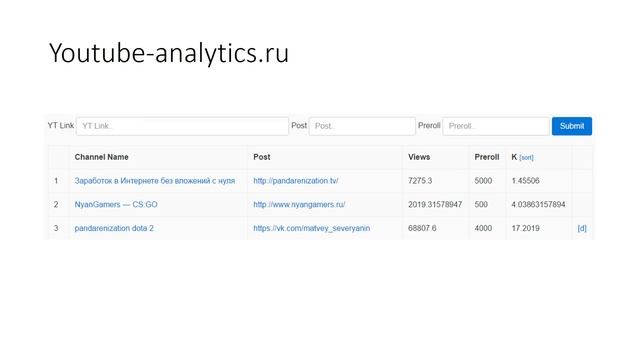Screen dimensions: 640x360
Task: Open the vk.com/matvey_severyanin post link
Action: pos(311,228)
